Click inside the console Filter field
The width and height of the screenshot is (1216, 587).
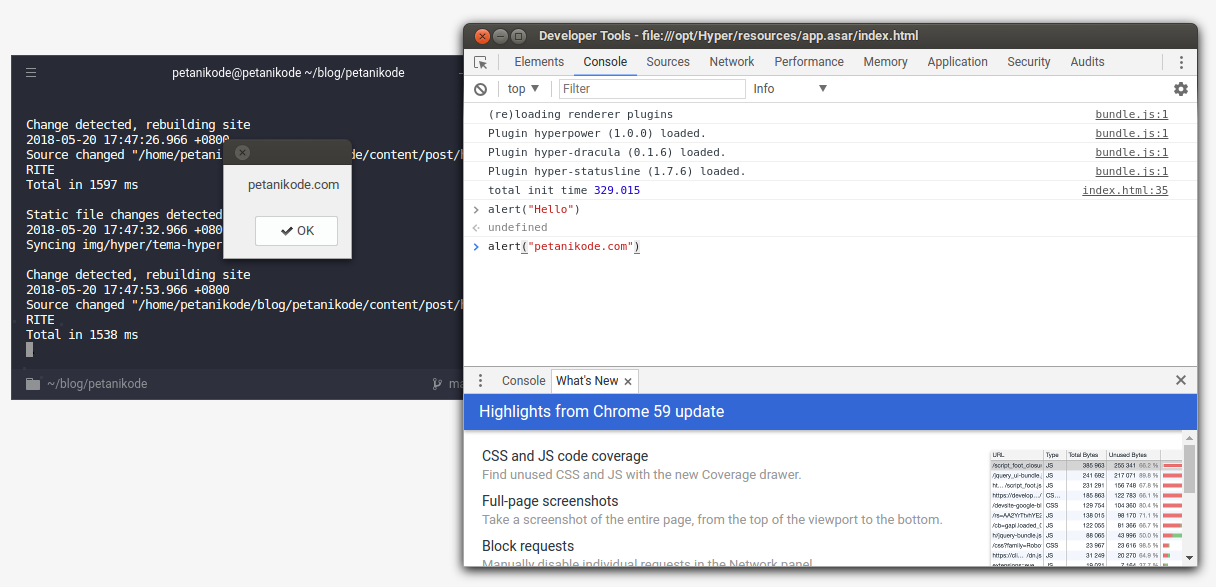650,89
